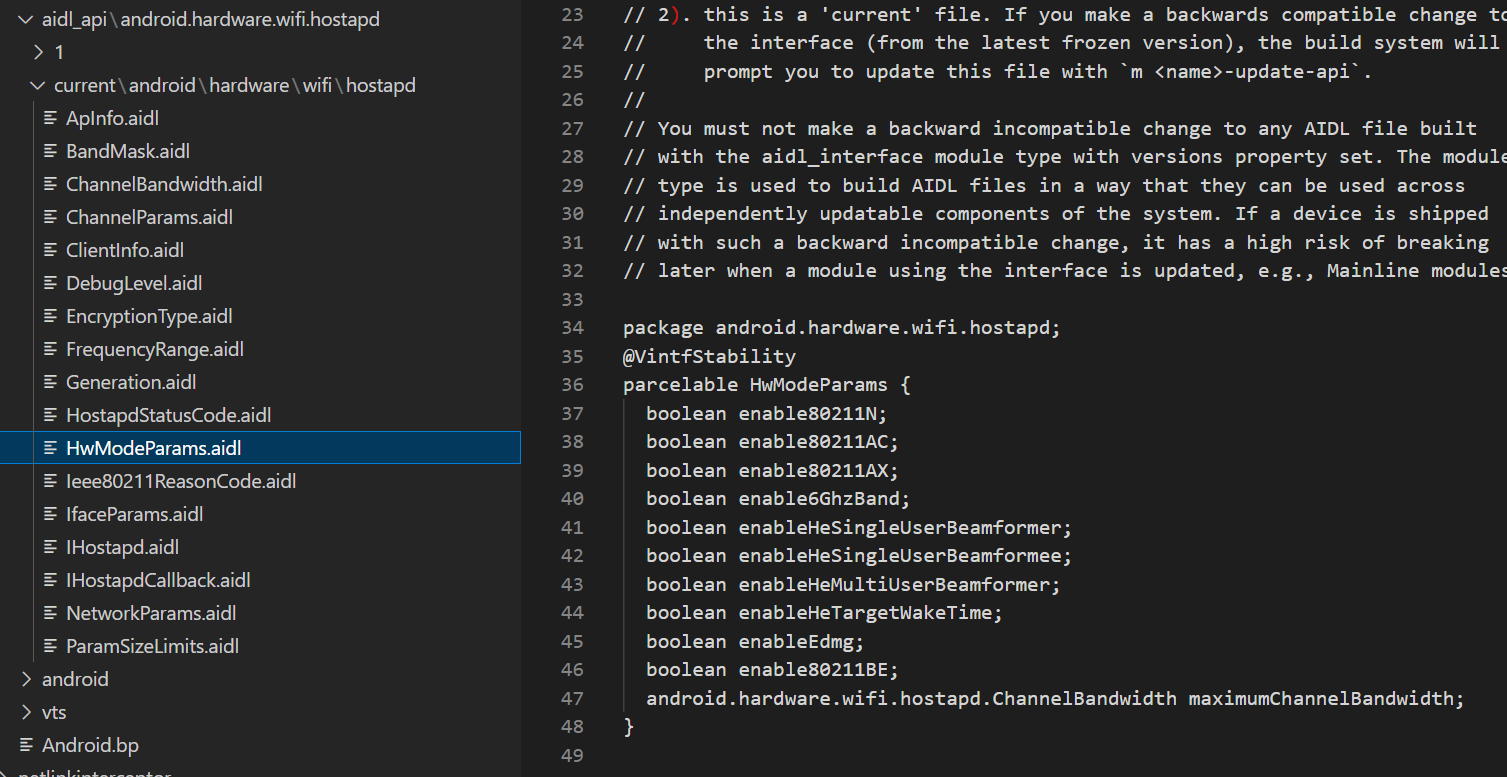The height and width of the screenshot is (777, 1507).
Task: Click the file icon beside Generation.aidl
Action: click(x=50, y=382)
